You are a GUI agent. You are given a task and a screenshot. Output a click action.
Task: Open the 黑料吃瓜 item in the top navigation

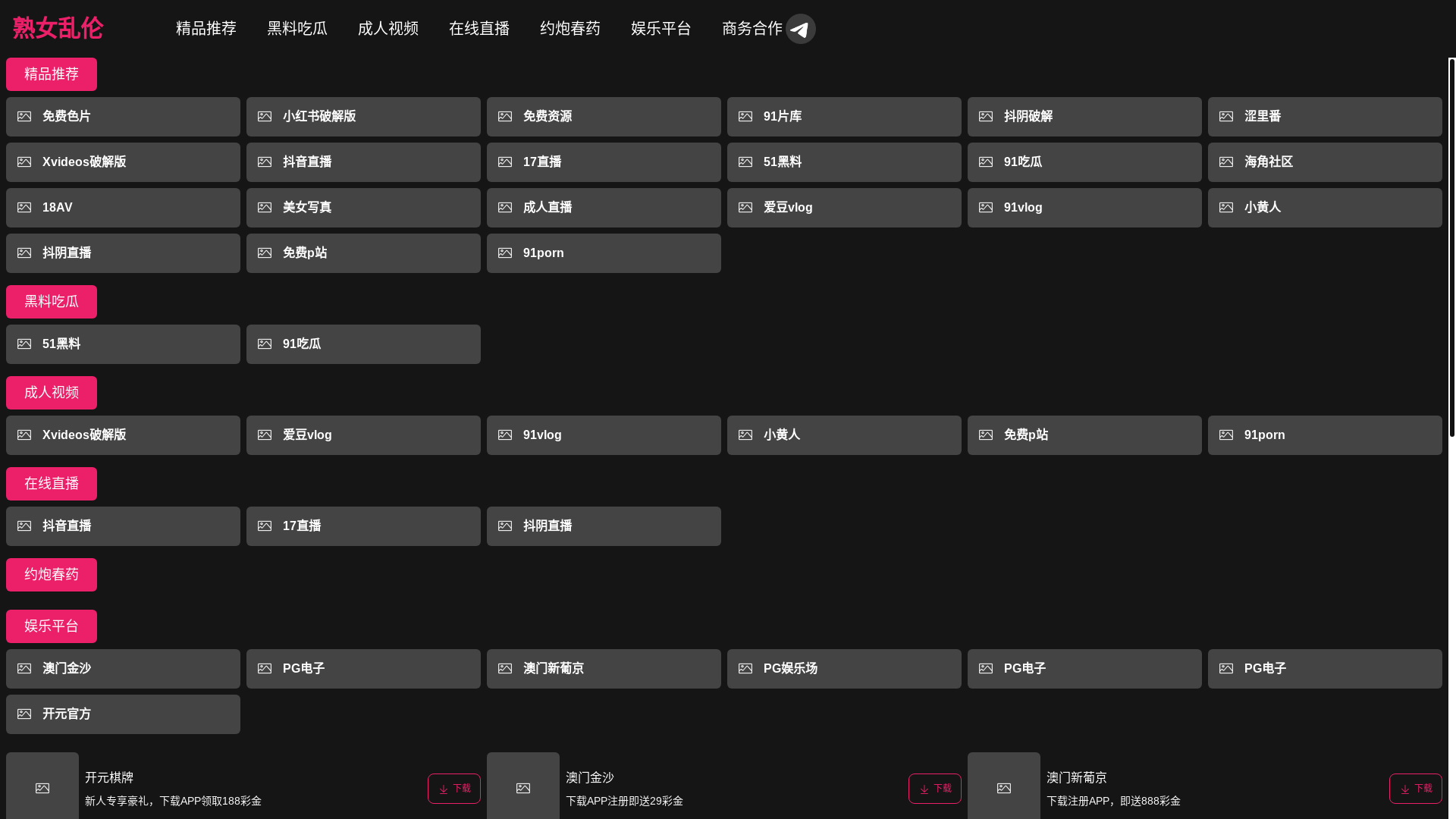pos(297,28)
